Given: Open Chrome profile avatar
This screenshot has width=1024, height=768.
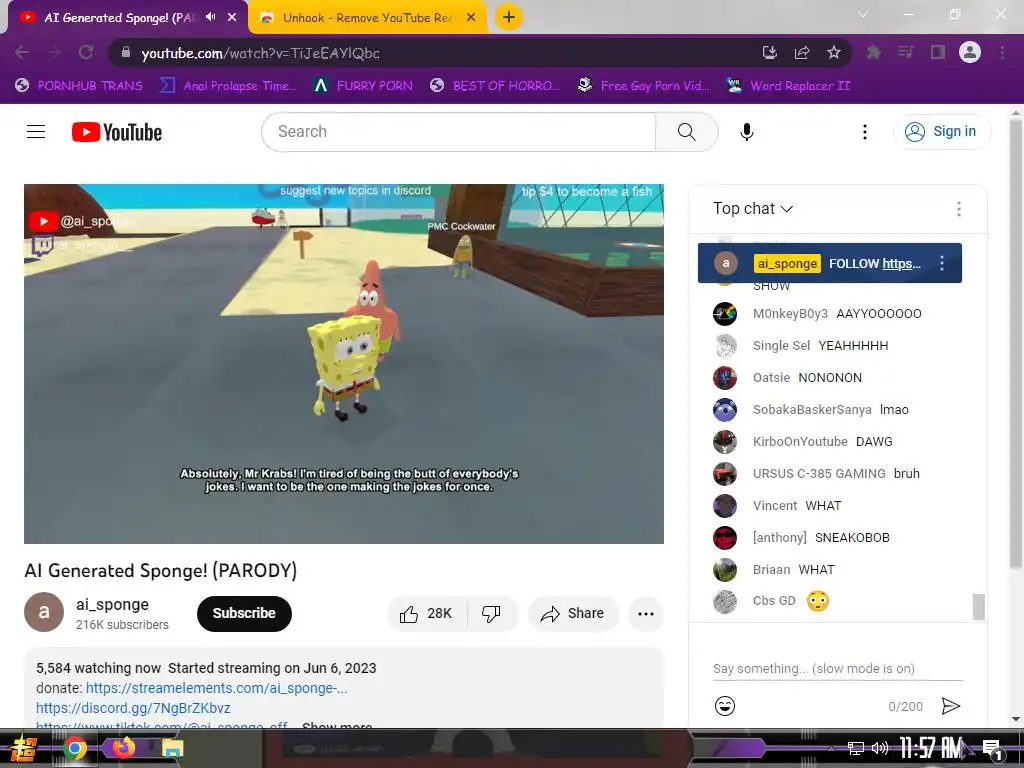Looking at the screenshot, I should (x=970, y=52).
